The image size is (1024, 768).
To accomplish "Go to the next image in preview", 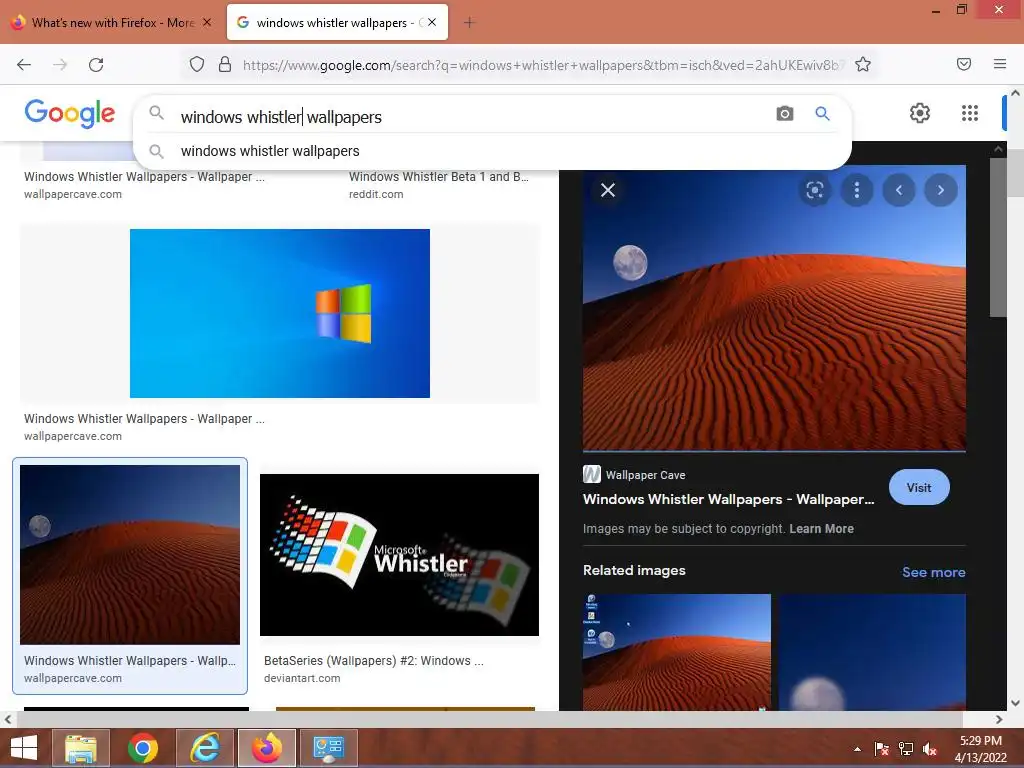I will pyautogui.click(x=940, y=190).
